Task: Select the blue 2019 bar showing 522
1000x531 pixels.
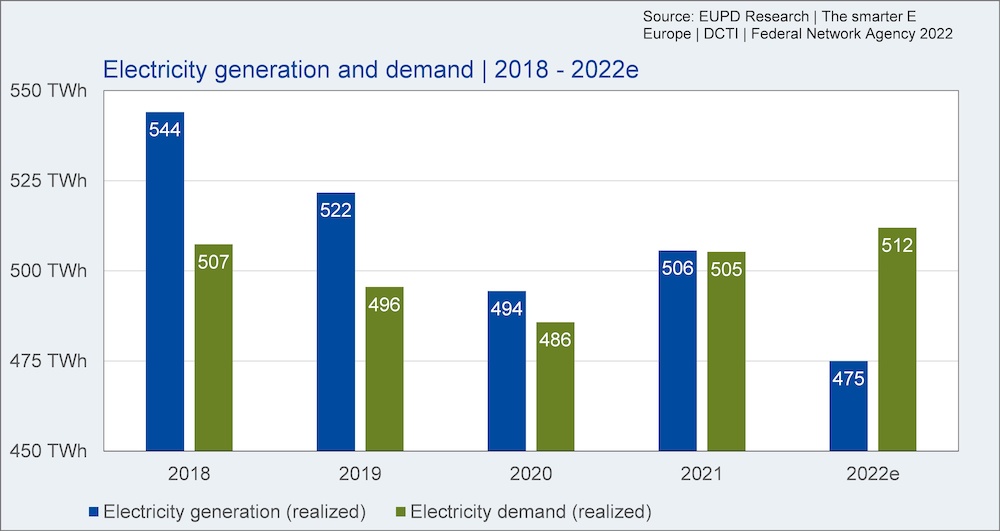Action: [335, 321]
